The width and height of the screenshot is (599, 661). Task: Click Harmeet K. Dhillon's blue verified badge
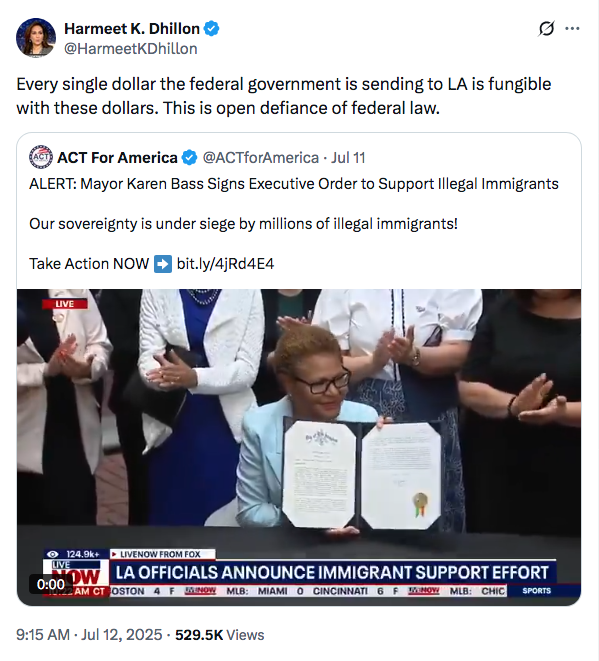[x=212, y=29]
